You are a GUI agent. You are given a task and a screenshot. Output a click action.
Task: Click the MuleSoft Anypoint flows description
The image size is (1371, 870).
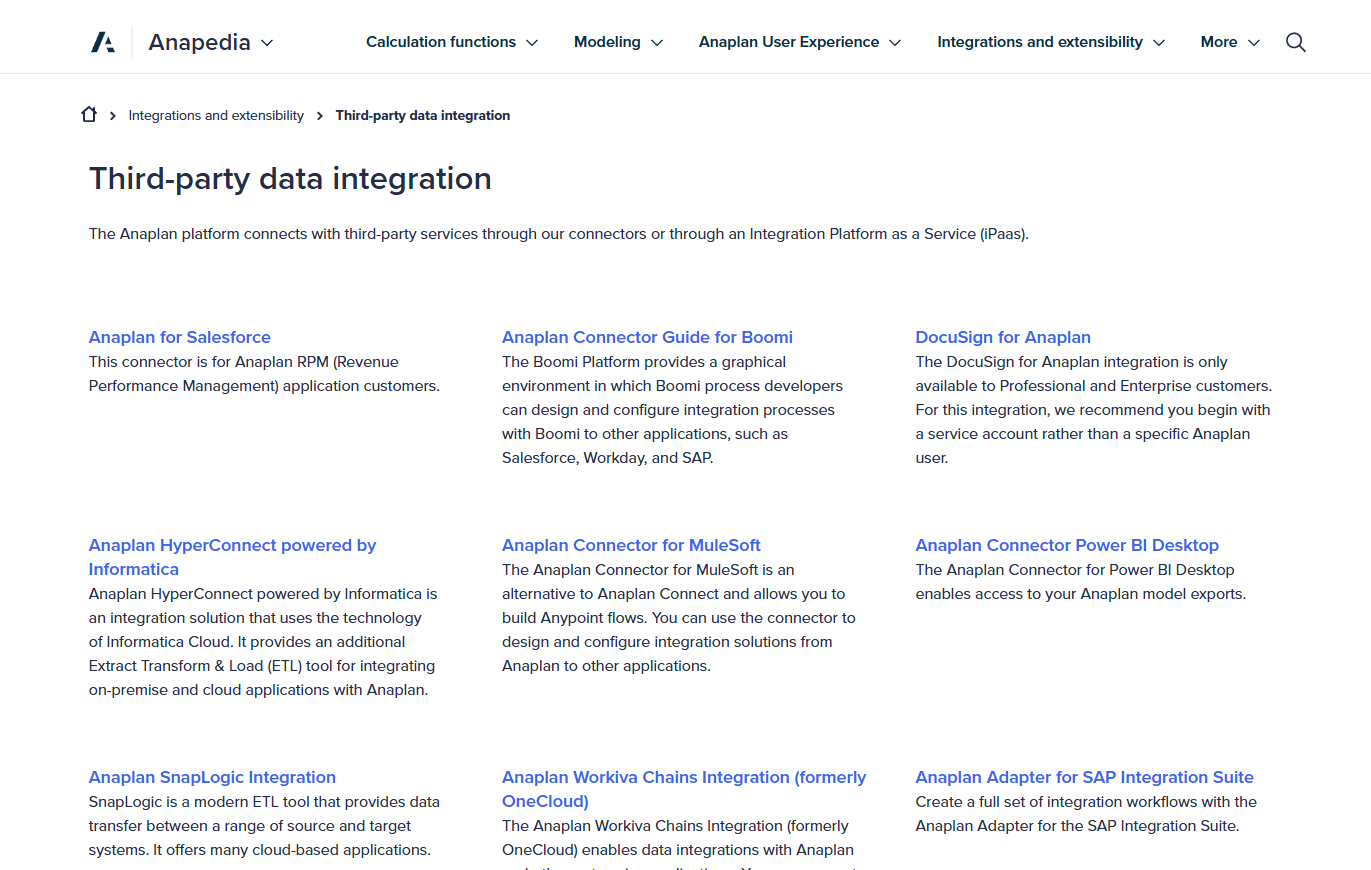click(x=678, y=618)
